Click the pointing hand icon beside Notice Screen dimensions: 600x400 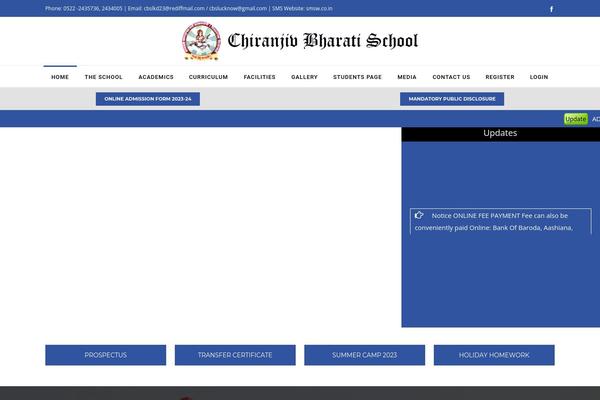point(419,216)
